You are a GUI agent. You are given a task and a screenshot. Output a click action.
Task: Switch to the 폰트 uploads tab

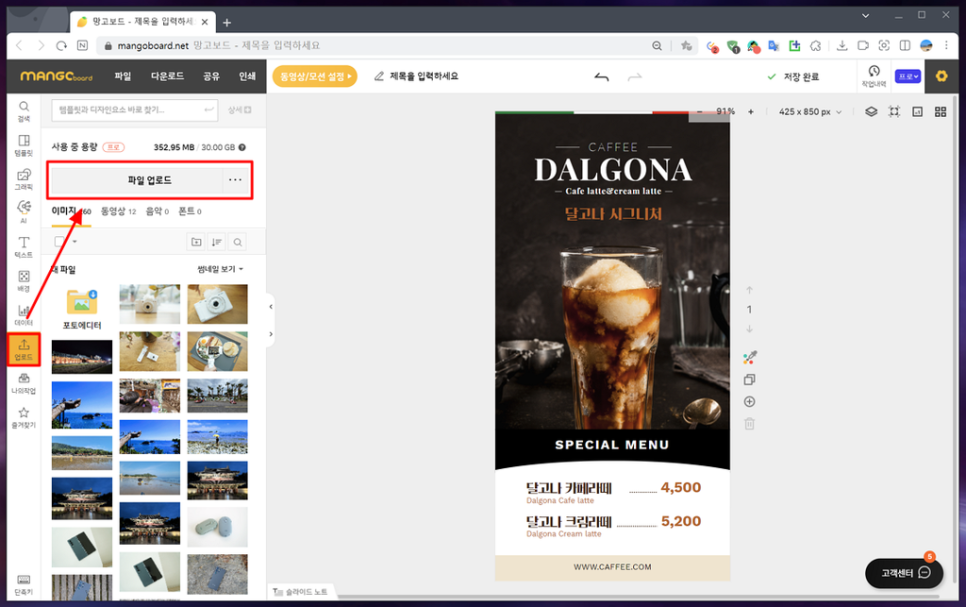(x=190, y=211)
